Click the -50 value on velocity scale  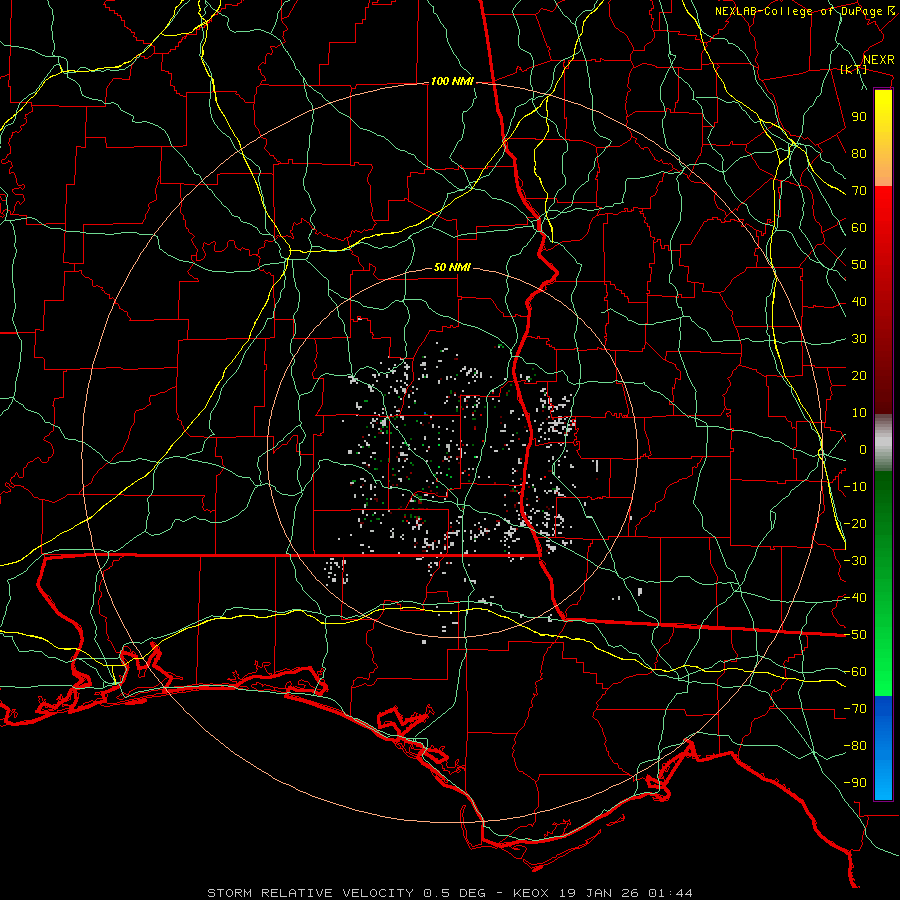tap(855, 635)
